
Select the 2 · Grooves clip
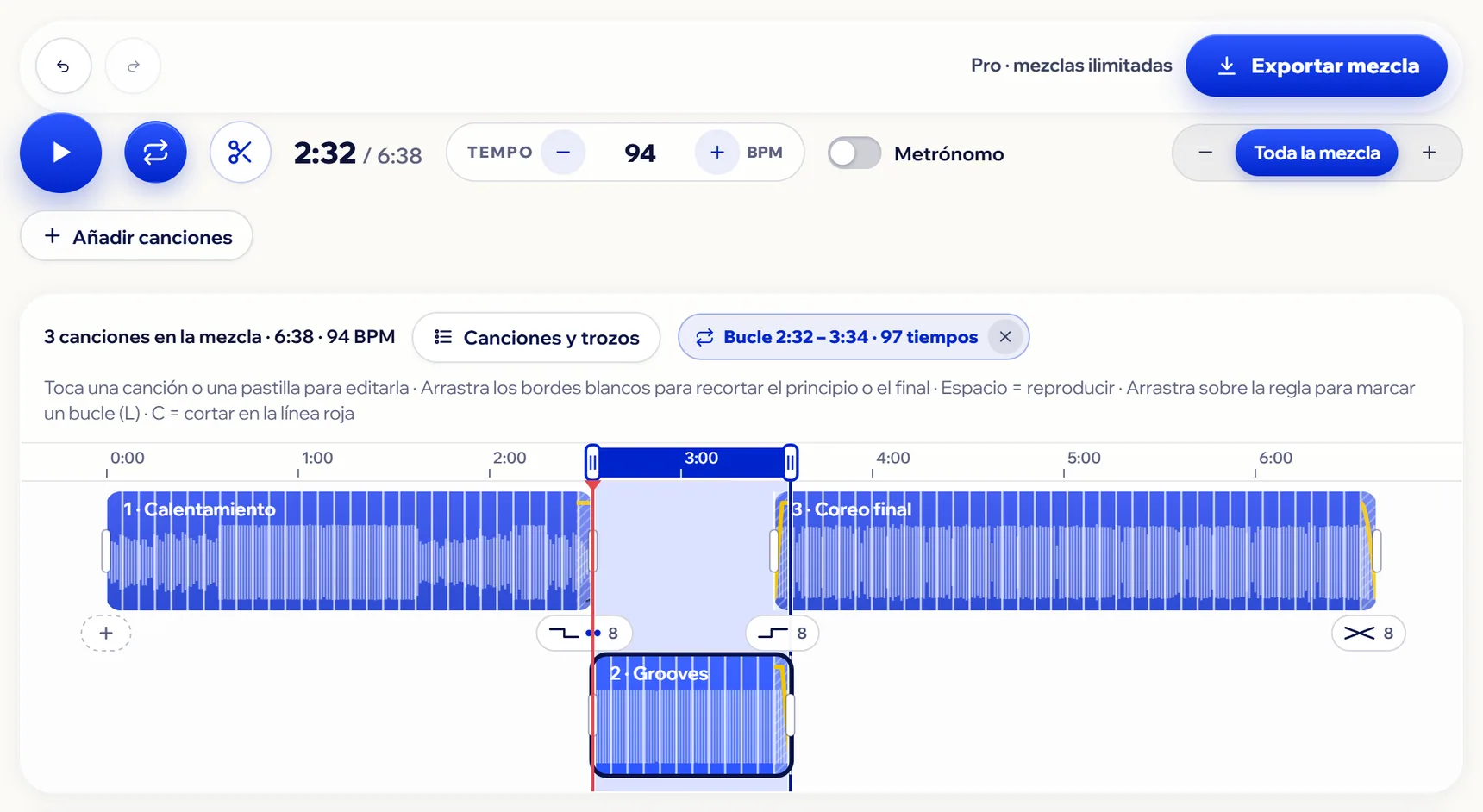coord(691,715)
